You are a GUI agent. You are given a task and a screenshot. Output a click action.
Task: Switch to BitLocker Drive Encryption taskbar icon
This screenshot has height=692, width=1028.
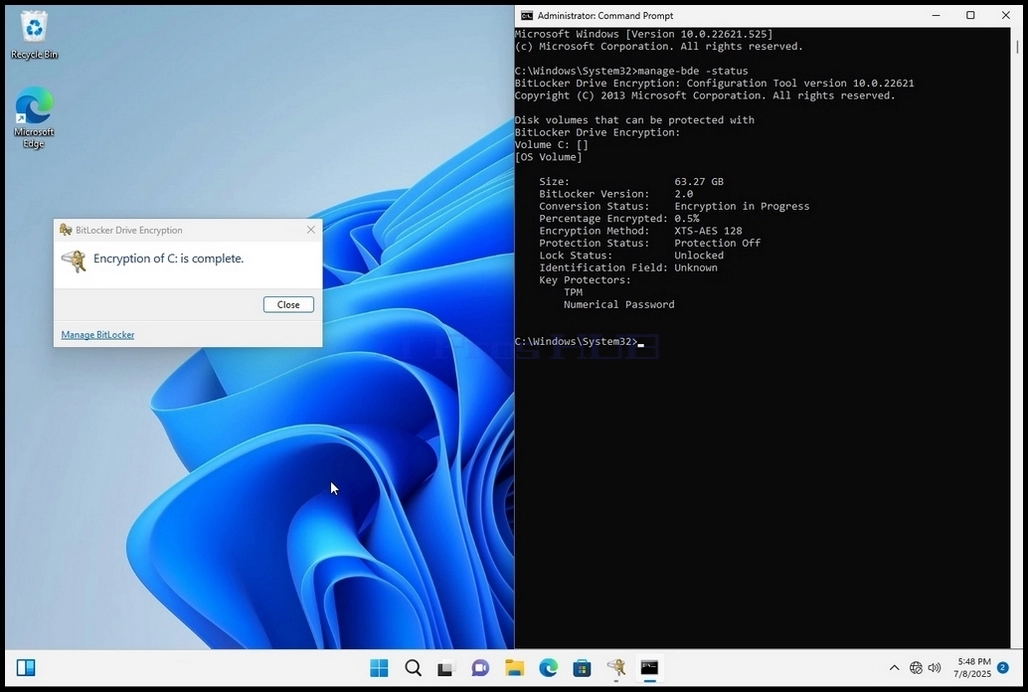[x=616, y=668]
